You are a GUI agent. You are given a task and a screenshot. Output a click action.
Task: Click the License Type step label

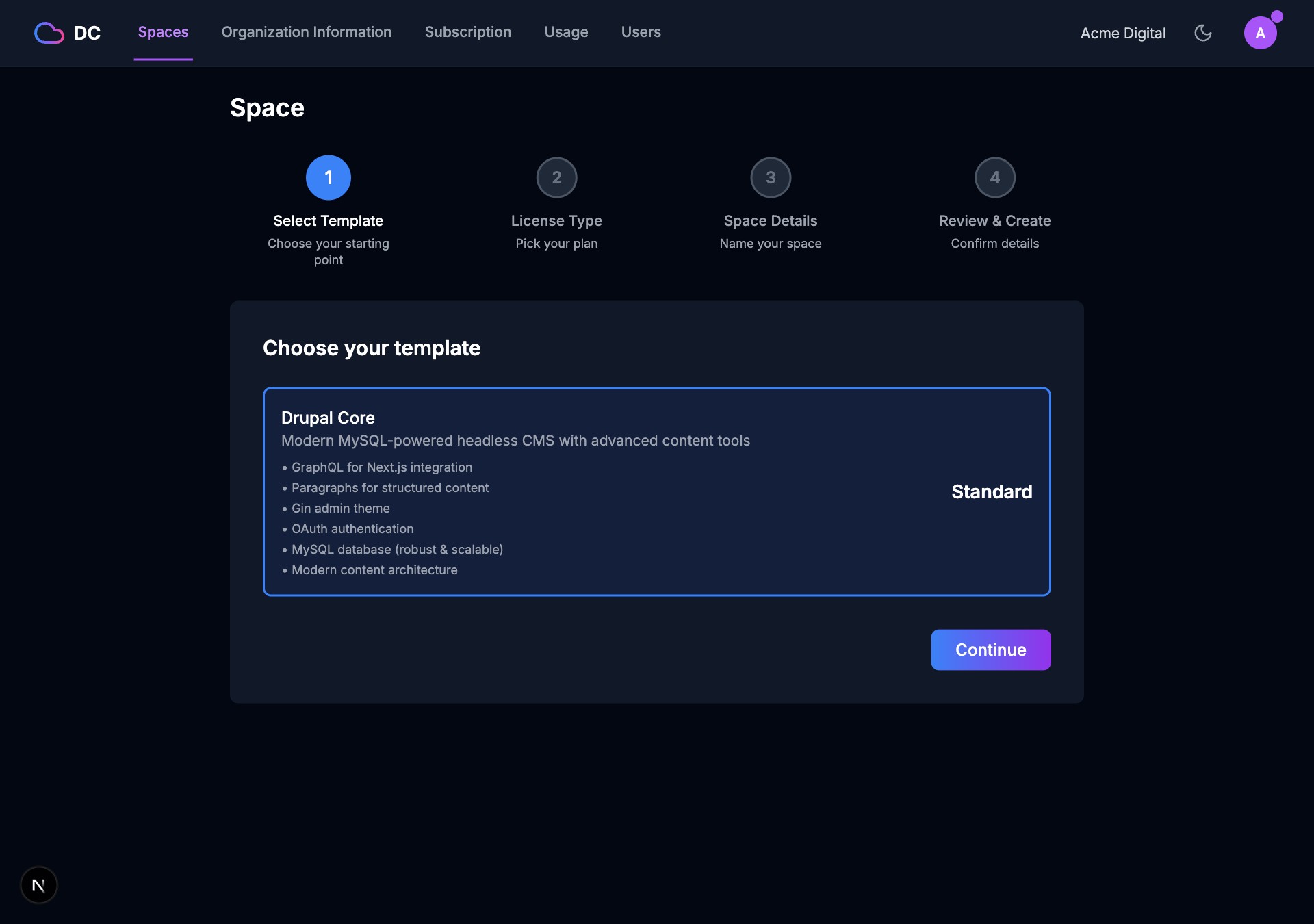coord(556,221)
